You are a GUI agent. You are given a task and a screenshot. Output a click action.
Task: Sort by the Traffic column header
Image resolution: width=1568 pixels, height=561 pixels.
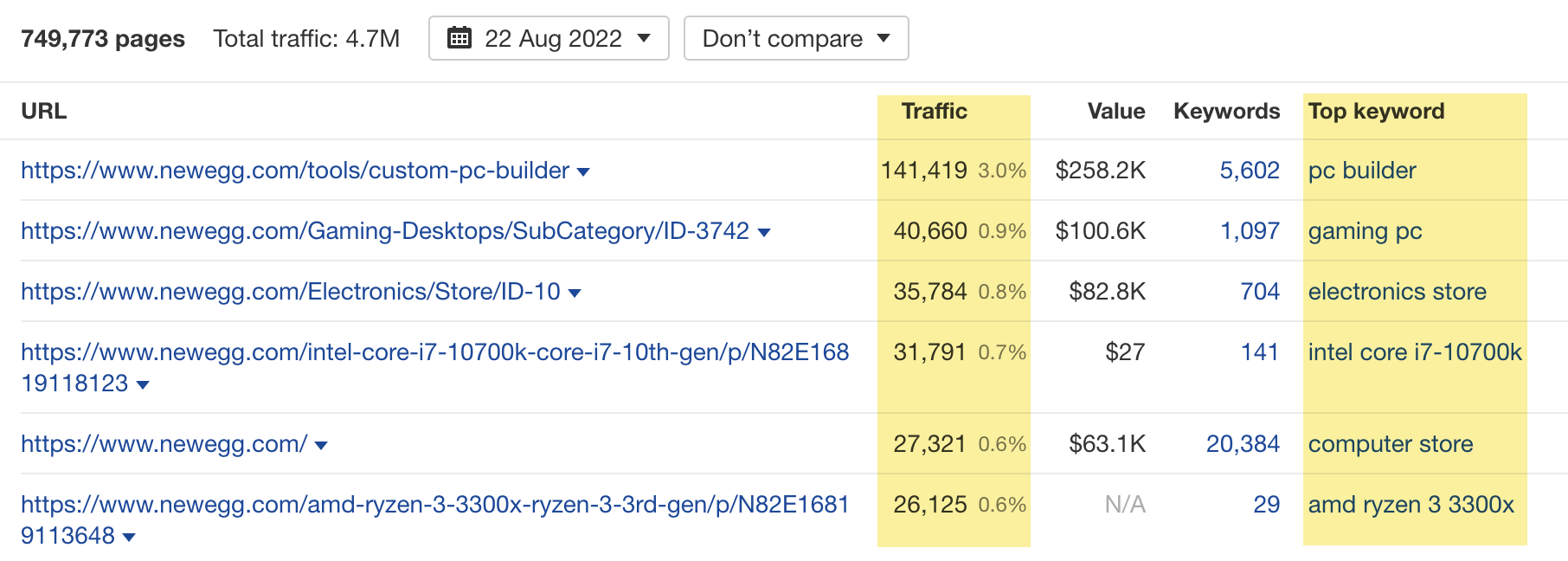click(935, 111)
